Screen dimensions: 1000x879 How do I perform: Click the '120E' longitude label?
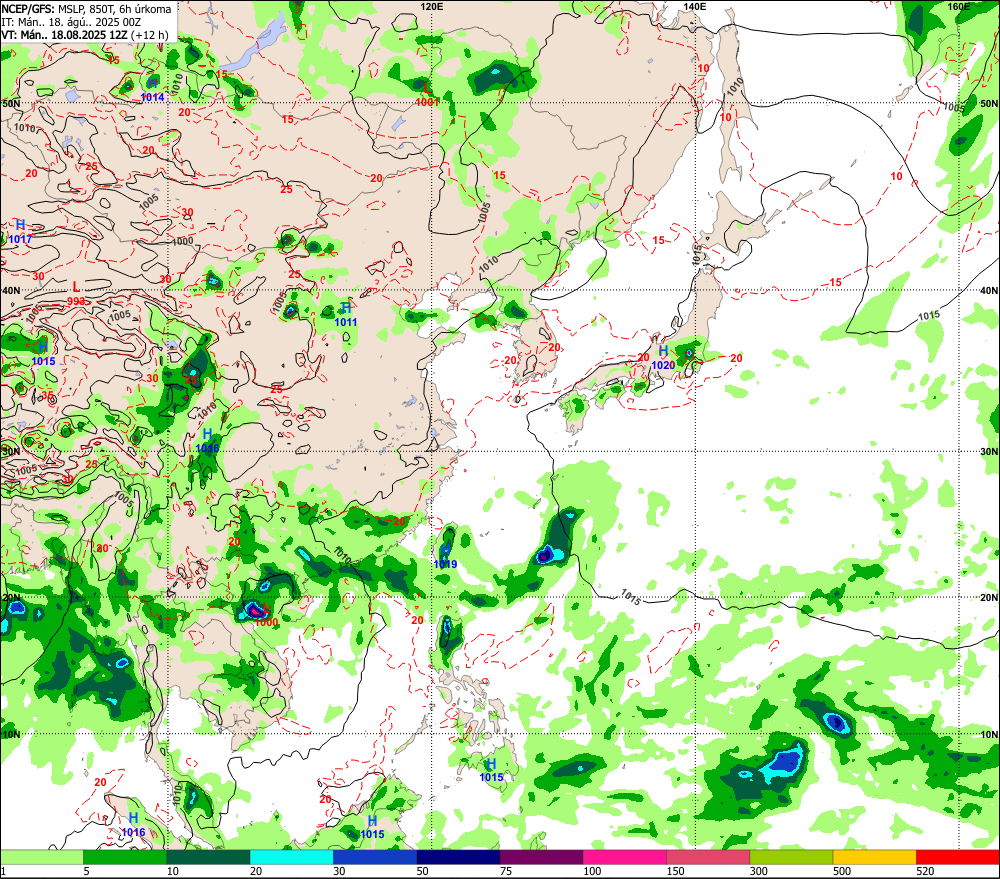click(x=432, y=6)
